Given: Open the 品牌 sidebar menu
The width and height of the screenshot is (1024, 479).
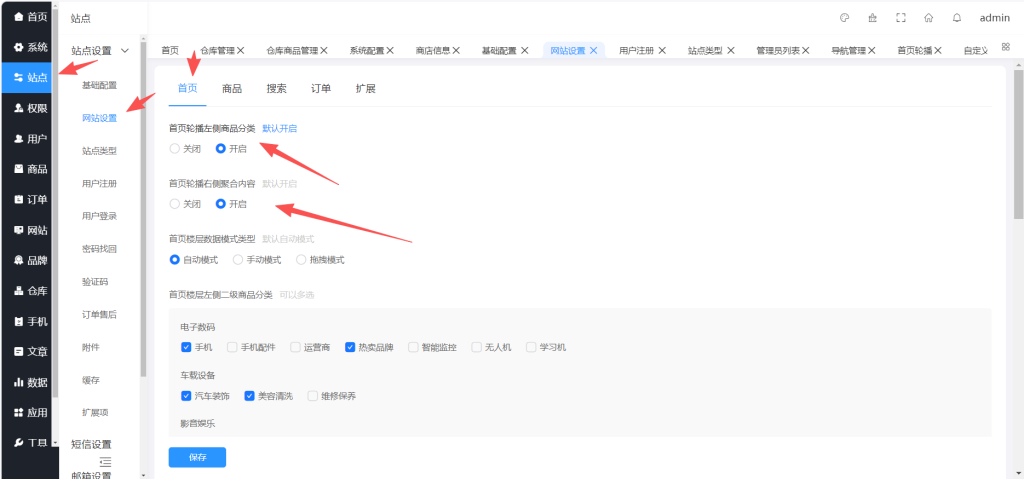Looking at the screenshot, I should pos(29,260).
